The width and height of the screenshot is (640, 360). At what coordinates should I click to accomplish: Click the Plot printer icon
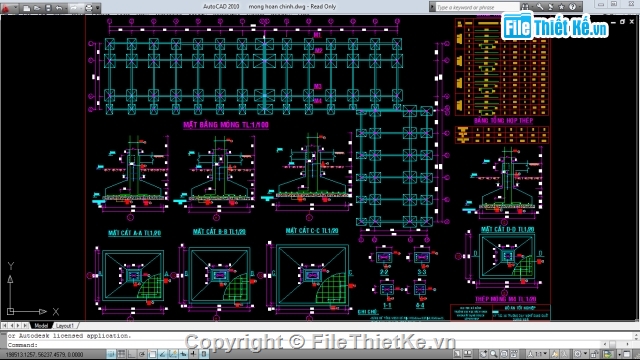[89, 8]
